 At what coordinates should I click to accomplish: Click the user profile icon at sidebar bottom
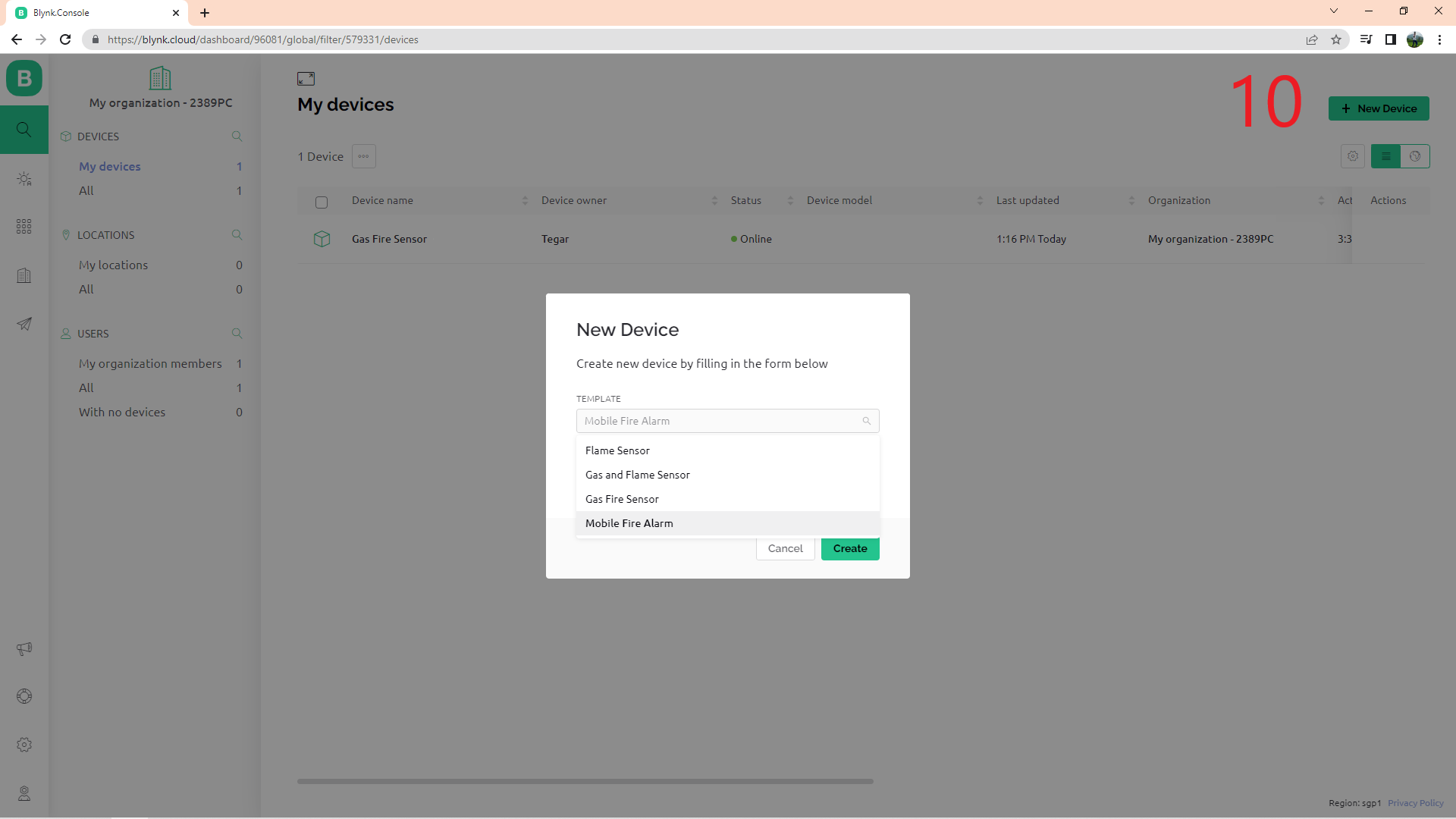(x=24, y=793)
